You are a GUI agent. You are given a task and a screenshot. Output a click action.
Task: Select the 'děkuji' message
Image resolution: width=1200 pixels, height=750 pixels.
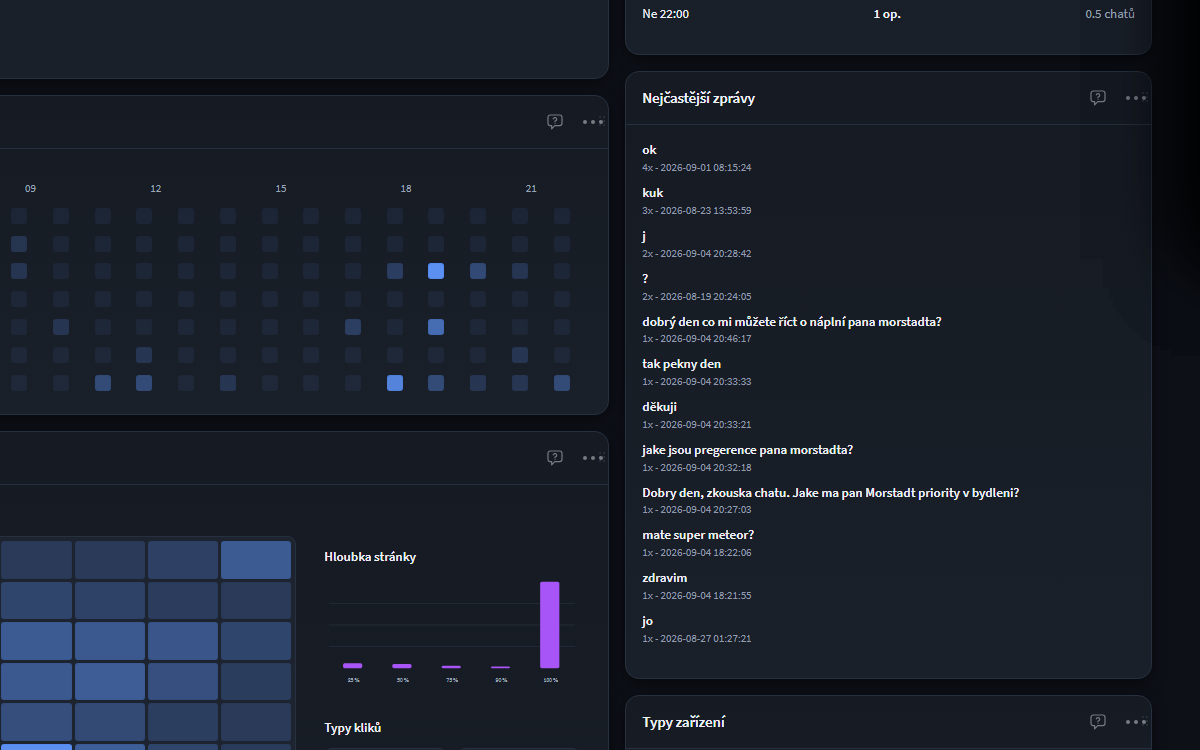point(660,407)
